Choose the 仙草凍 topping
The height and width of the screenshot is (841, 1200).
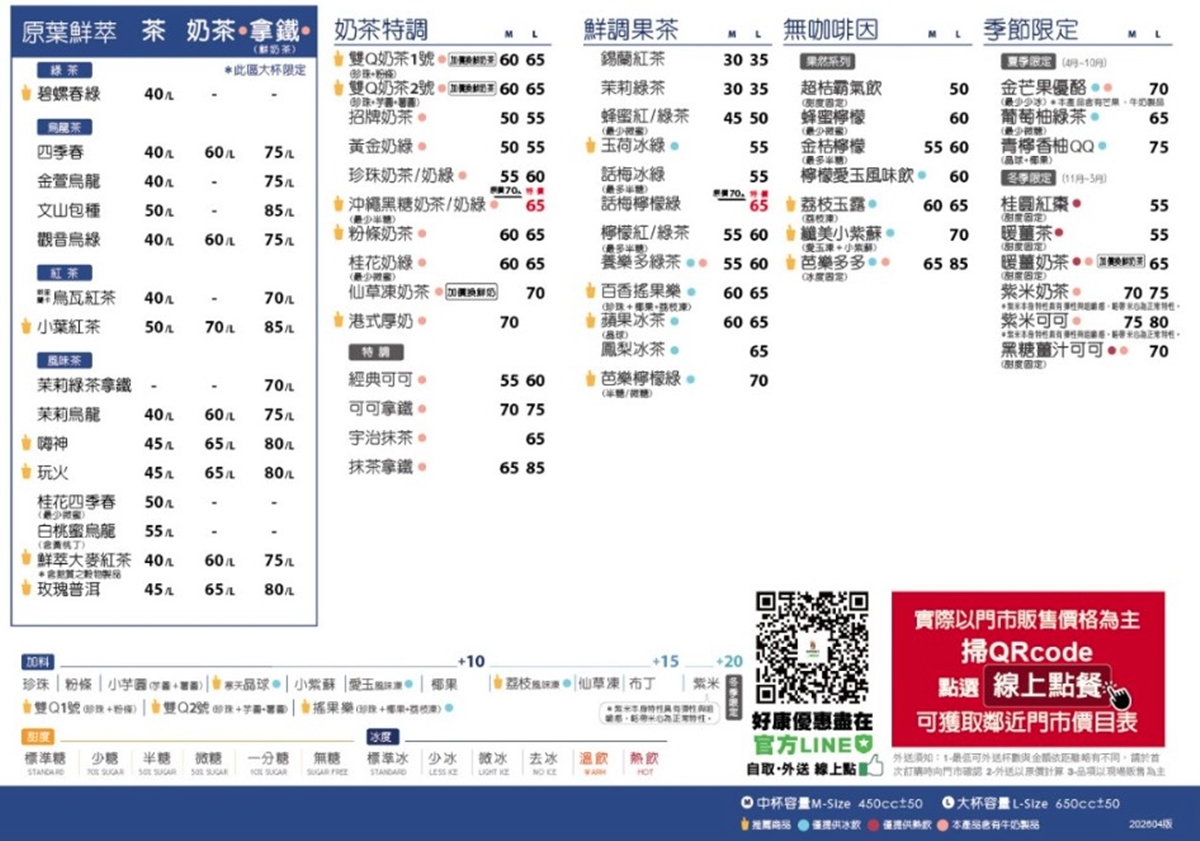[x=598, y=684]
